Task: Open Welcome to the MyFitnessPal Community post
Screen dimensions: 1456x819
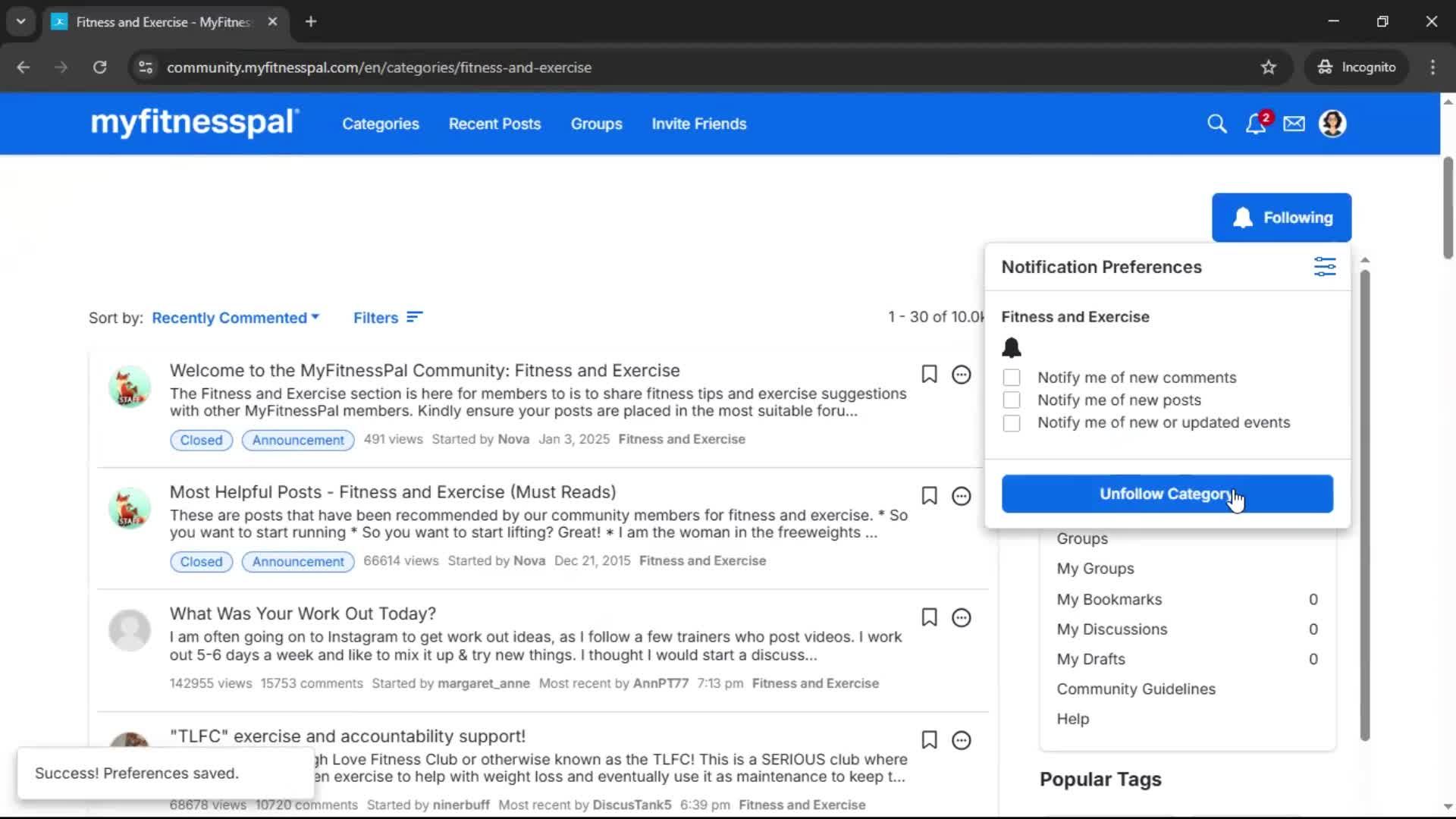Action: [x=425, y=371]
